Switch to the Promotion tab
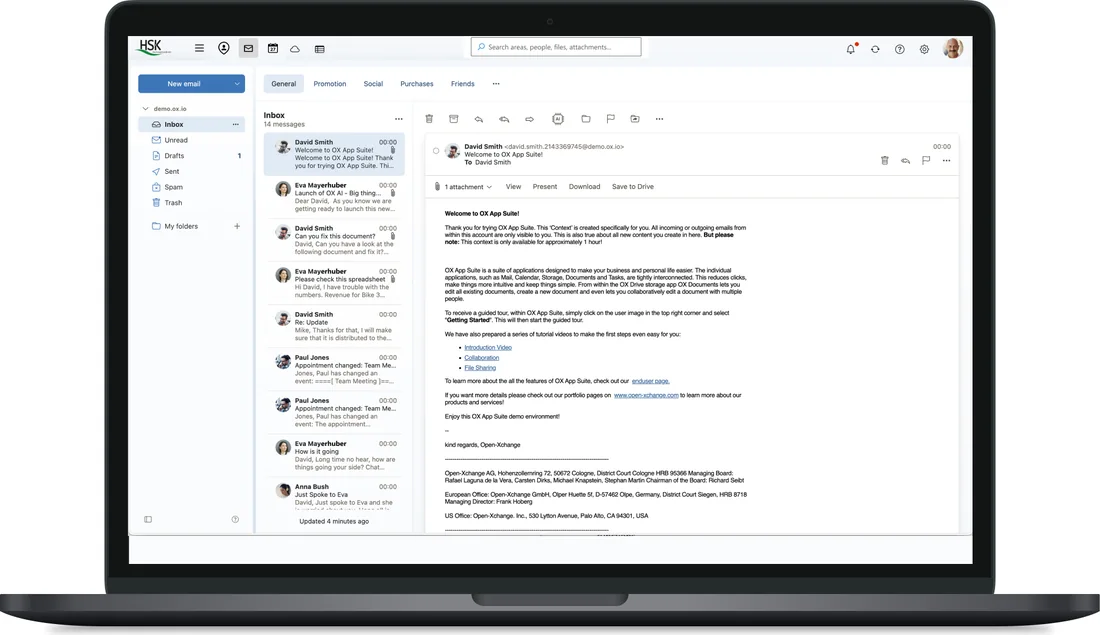The width and height of the screenshot is (1100, 635). (x=330, y=83)
